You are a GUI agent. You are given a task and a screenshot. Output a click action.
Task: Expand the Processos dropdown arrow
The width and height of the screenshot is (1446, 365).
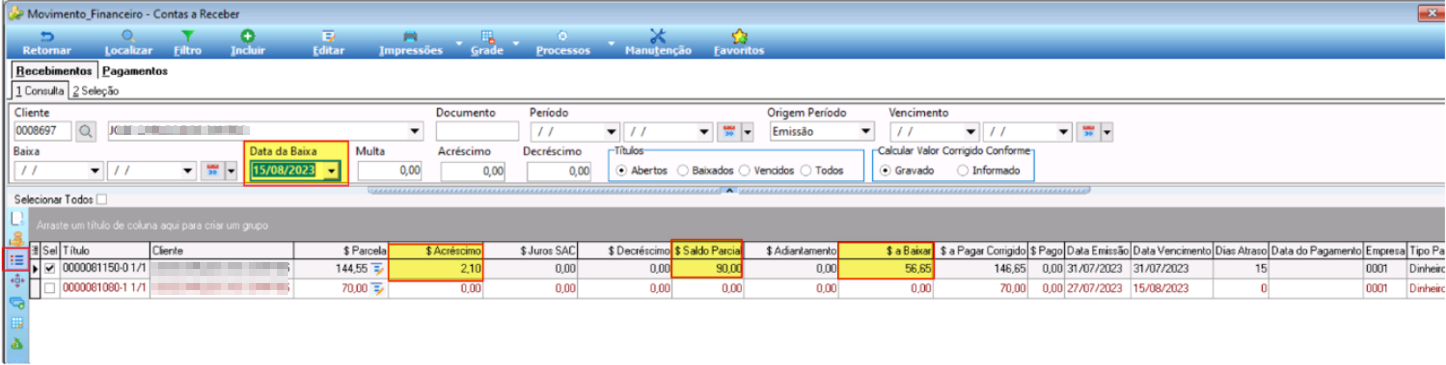(610, 44)
